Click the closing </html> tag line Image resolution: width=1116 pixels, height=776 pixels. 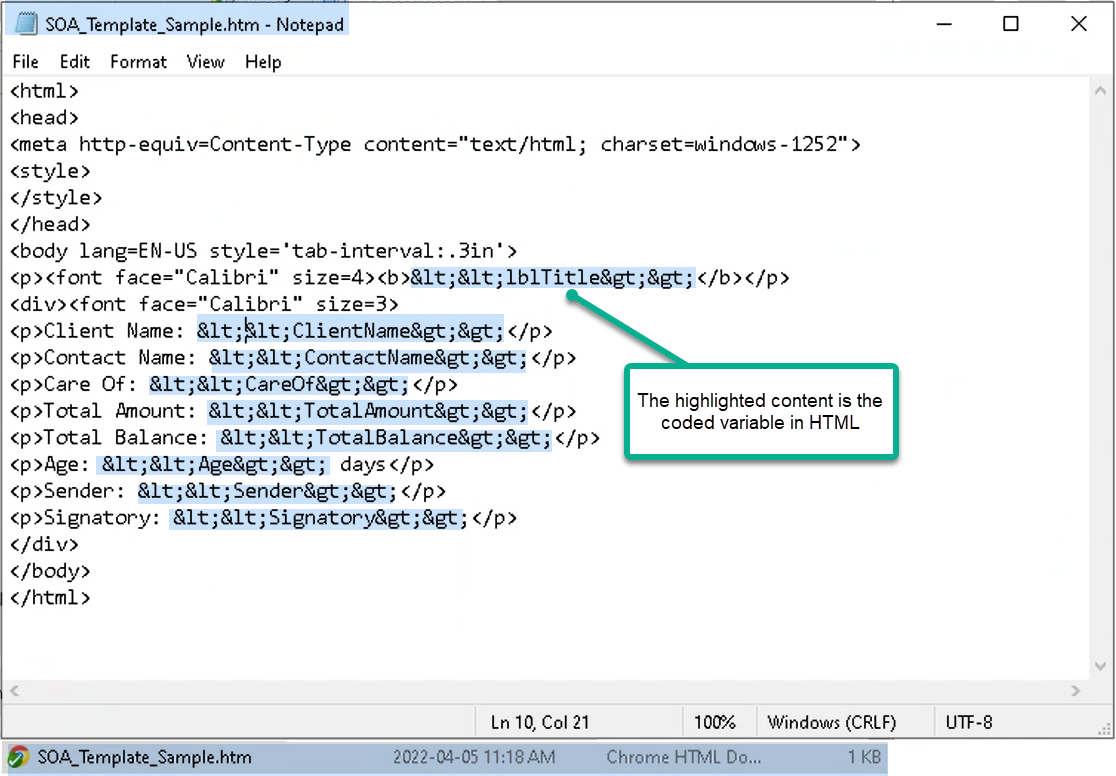[51, 598]
